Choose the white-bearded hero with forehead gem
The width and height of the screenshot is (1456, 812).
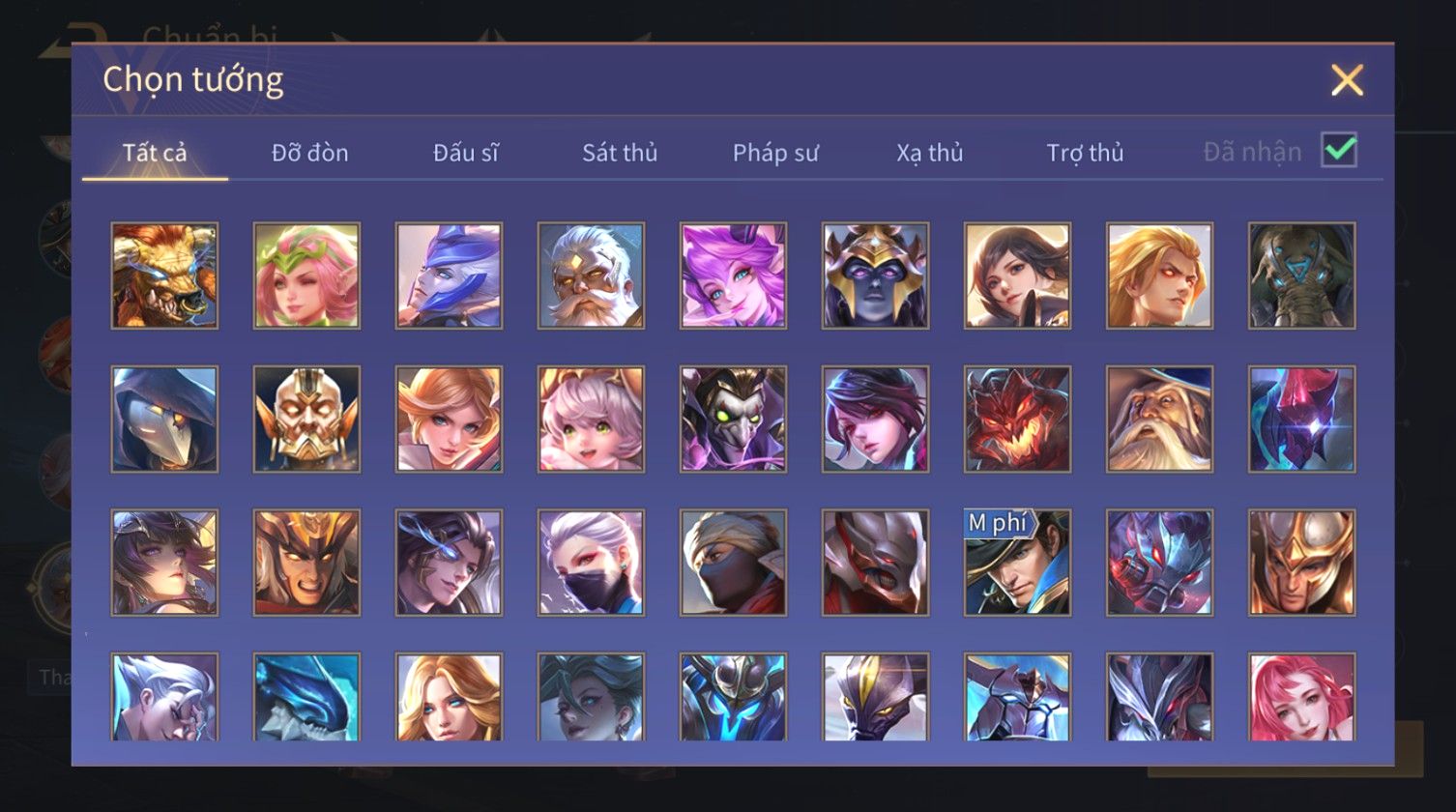coord(591,275)
